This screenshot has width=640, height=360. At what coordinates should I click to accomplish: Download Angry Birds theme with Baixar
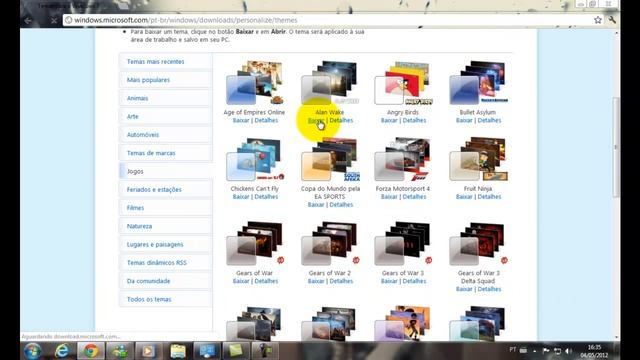(389, 120)
